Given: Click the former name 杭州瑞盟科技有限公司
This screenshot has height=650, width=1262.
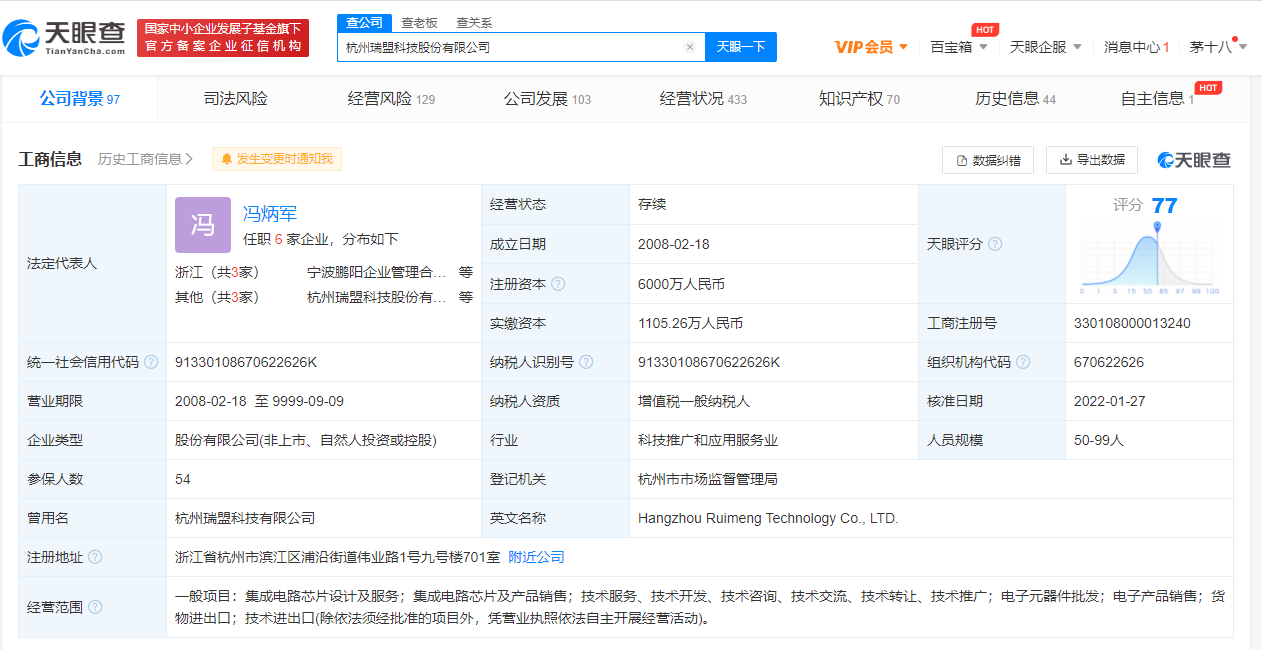Looking at the screenshot, I should click(x=245, y=518).
